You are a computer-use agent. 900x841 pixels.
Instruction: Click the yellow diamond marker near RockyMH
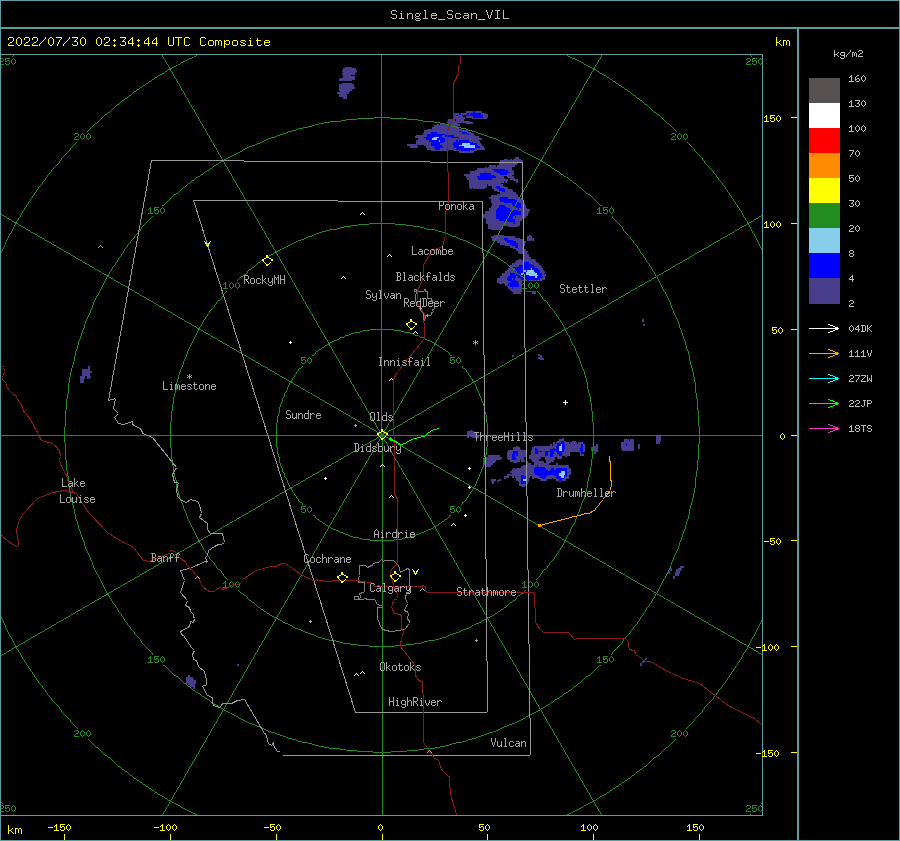pyautogui.click(x=267, y=261)
